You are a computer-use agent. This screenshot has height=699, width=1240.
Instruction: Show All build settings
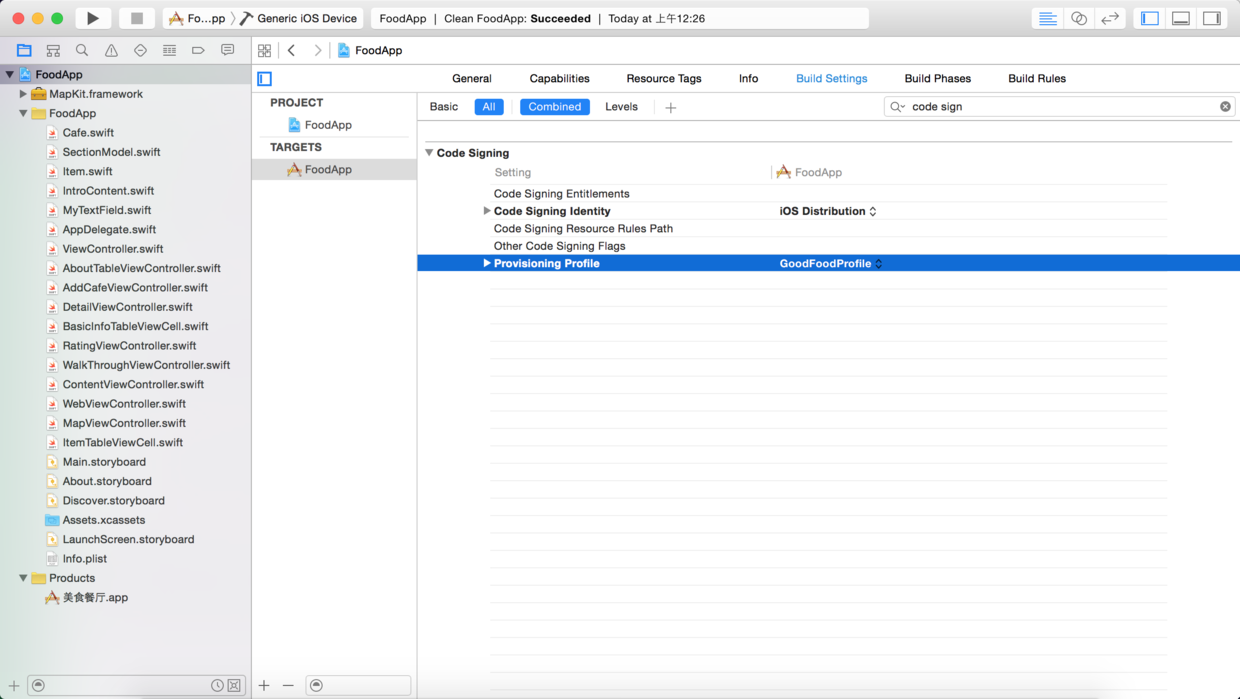pyautogui.click(x=489, y=106)
